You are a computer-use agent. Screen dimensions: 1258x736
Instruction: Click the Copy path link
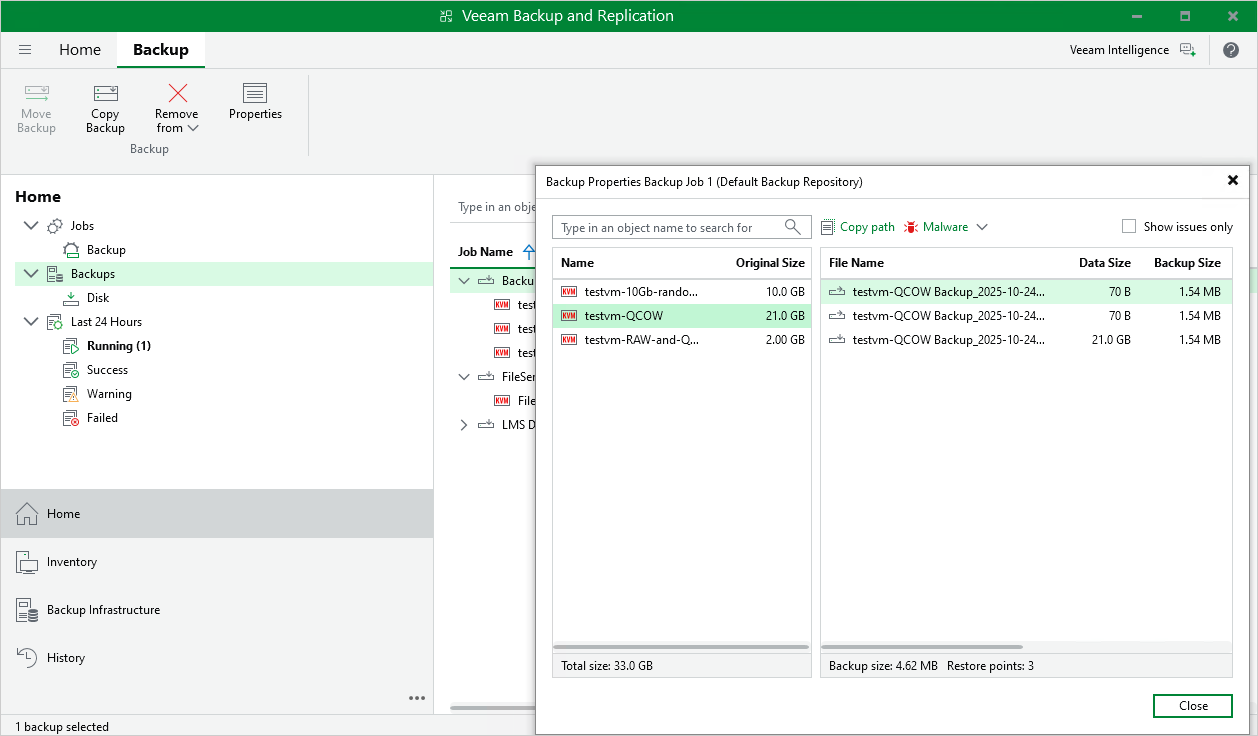(867, 227)
